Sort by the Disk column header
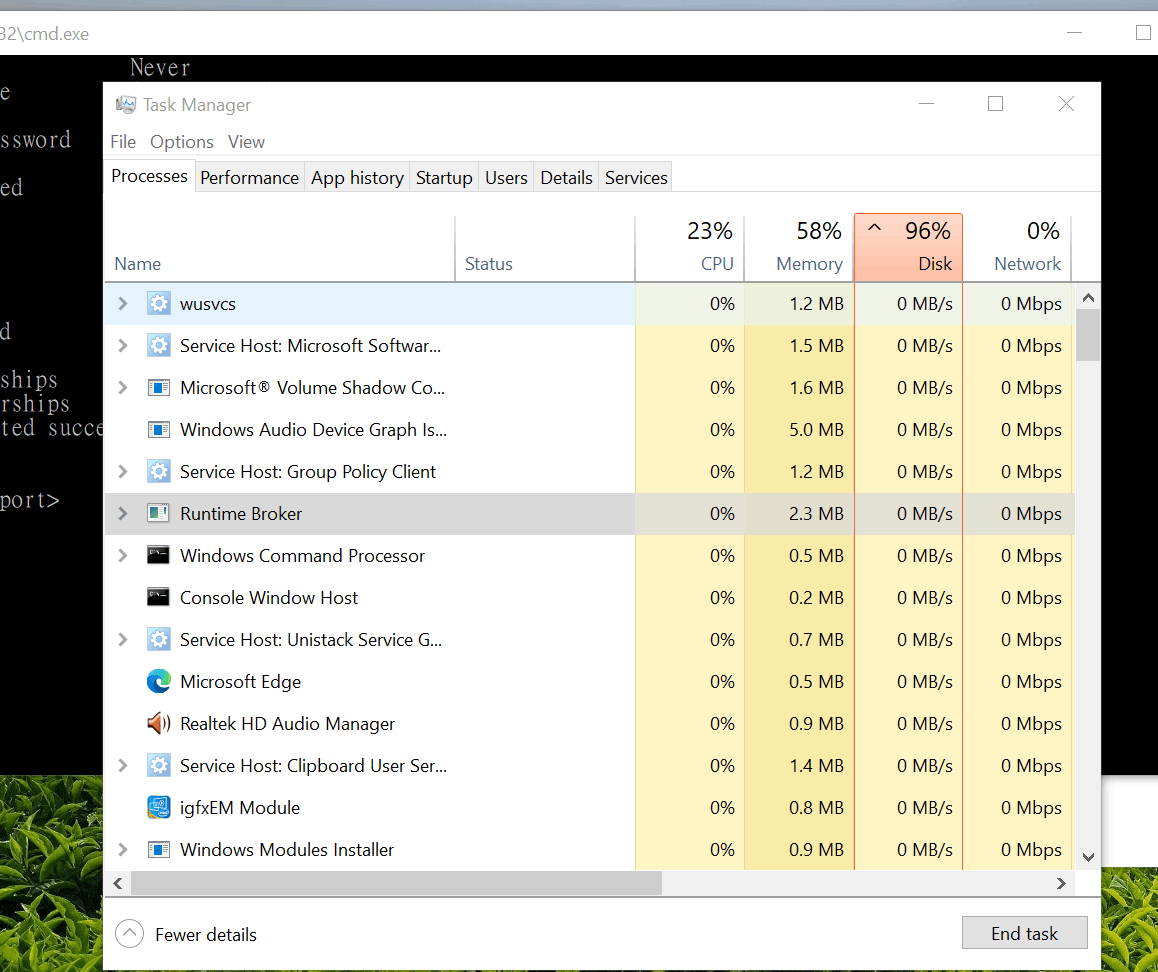Image resolution: width=1158 pixels, height=972 pixels. (x=908, y=247)
